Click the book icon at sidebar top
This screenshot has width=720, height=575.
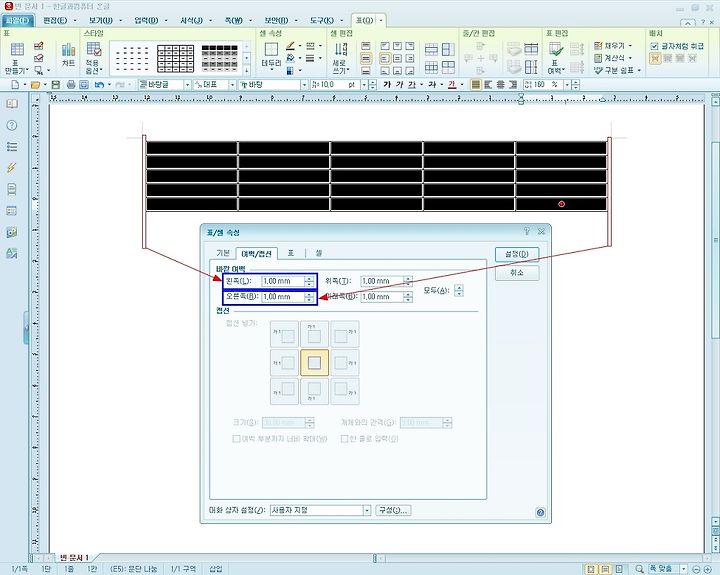point(12,104)
